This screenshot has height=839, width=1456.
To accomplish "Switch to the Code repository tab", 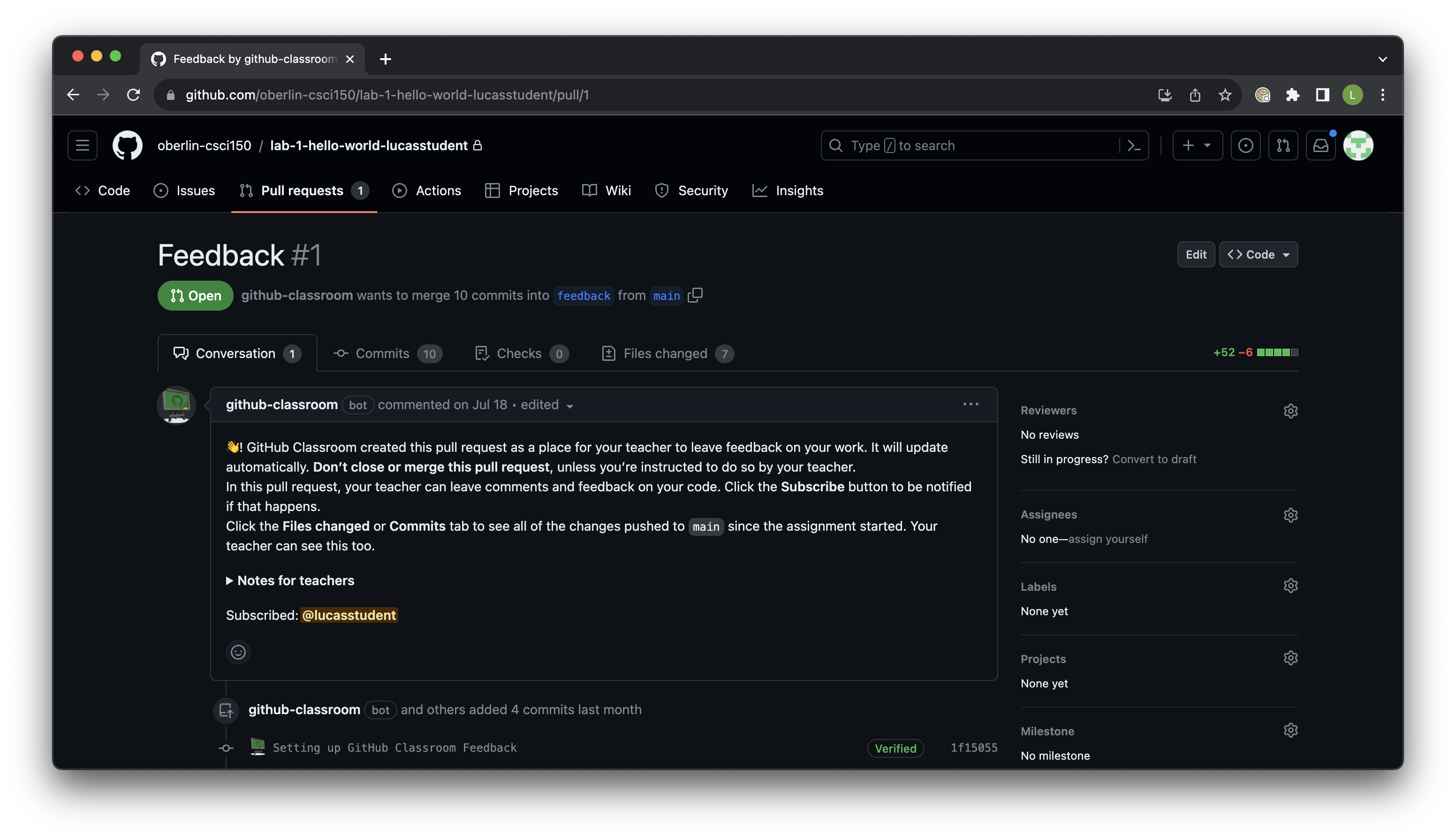I will click(103, 190).
